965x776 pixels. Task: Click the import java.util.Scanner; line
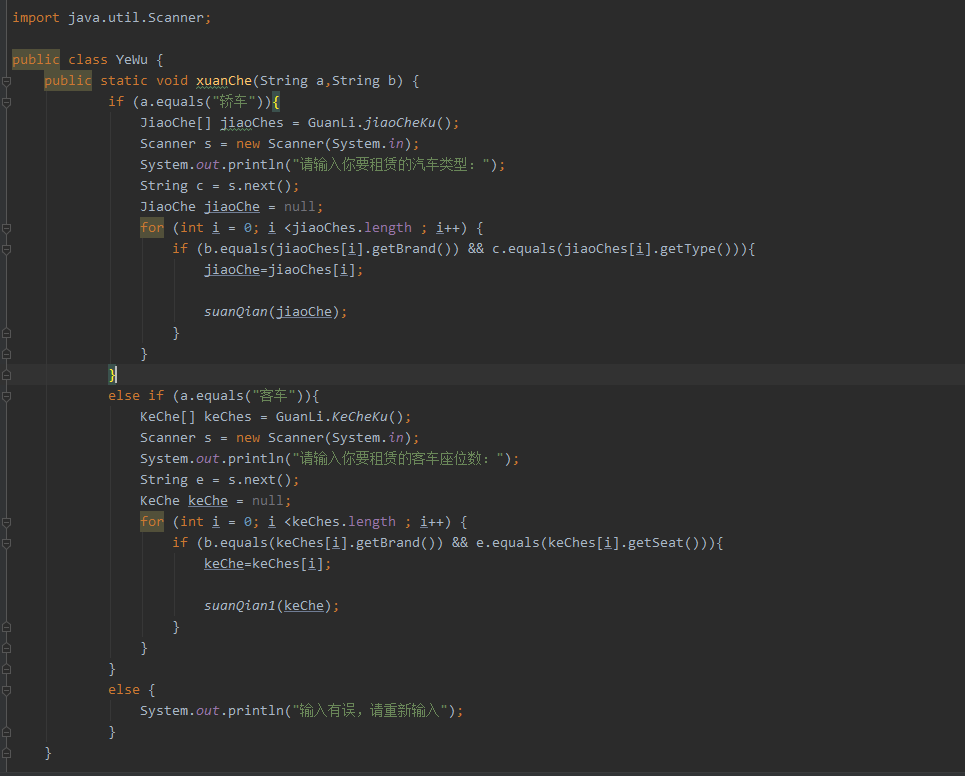click(111, 18)
